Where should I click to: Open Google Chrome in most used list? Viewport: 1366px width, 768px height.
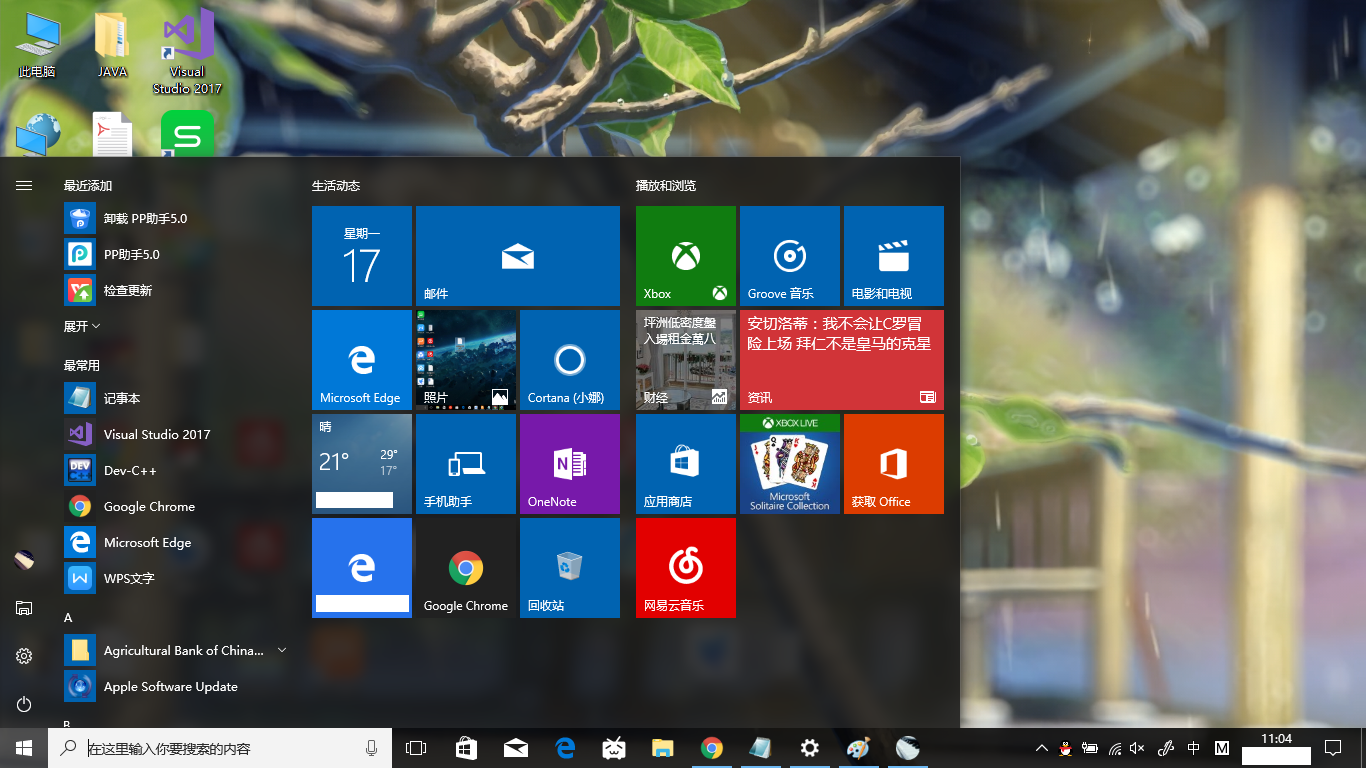tap(176, 506)
